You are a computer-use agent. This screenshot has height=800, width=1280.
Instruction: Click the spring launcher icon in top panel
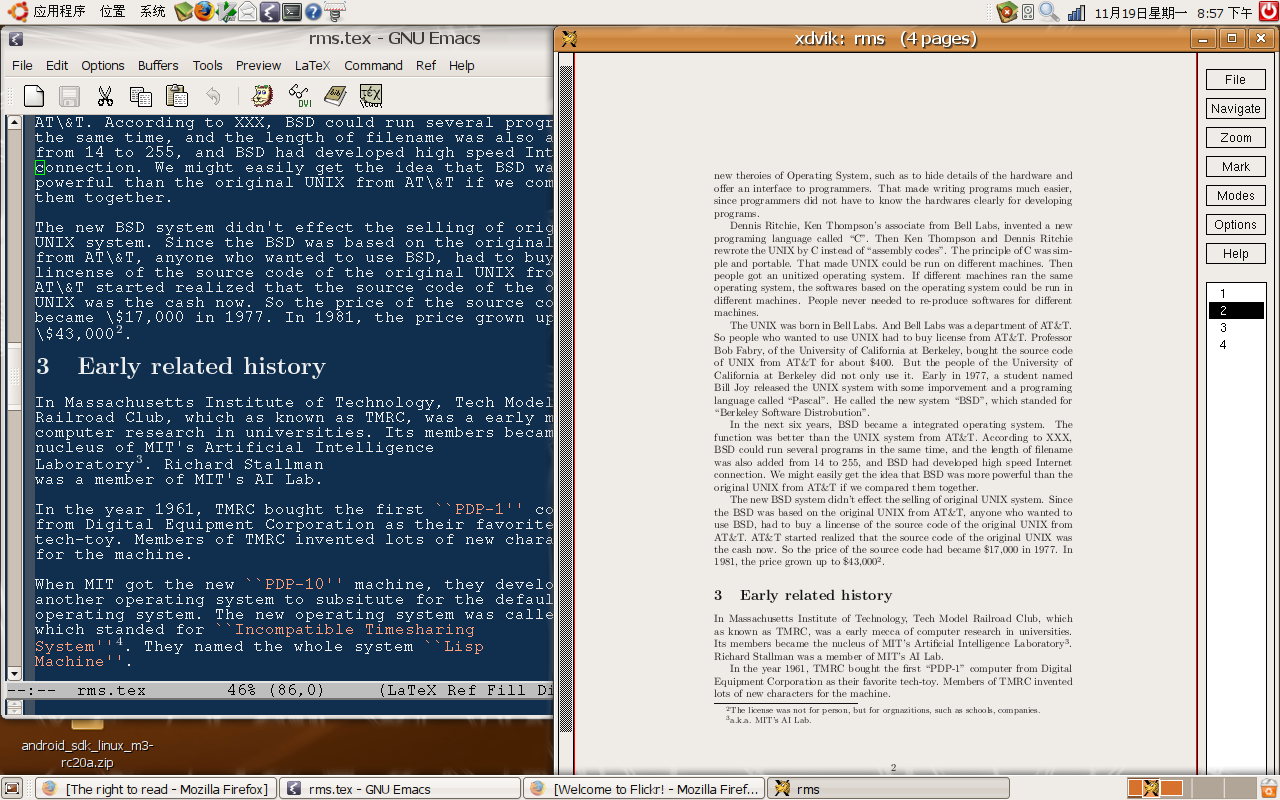(x=335, y=12)
